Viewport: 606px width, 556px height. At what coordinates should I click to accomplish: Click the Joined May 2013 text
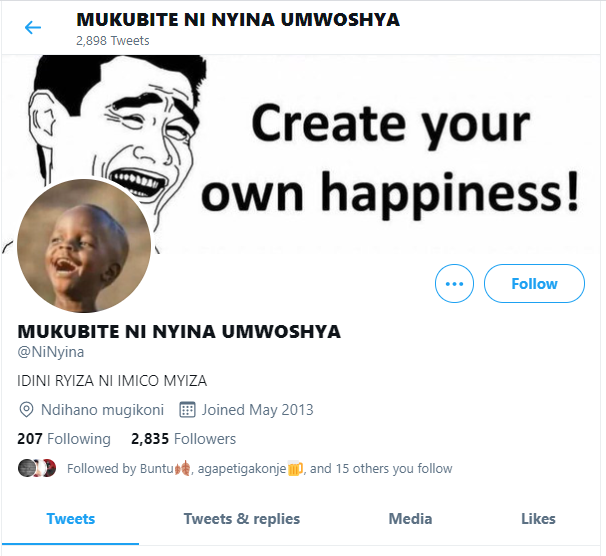click(258, 410)
